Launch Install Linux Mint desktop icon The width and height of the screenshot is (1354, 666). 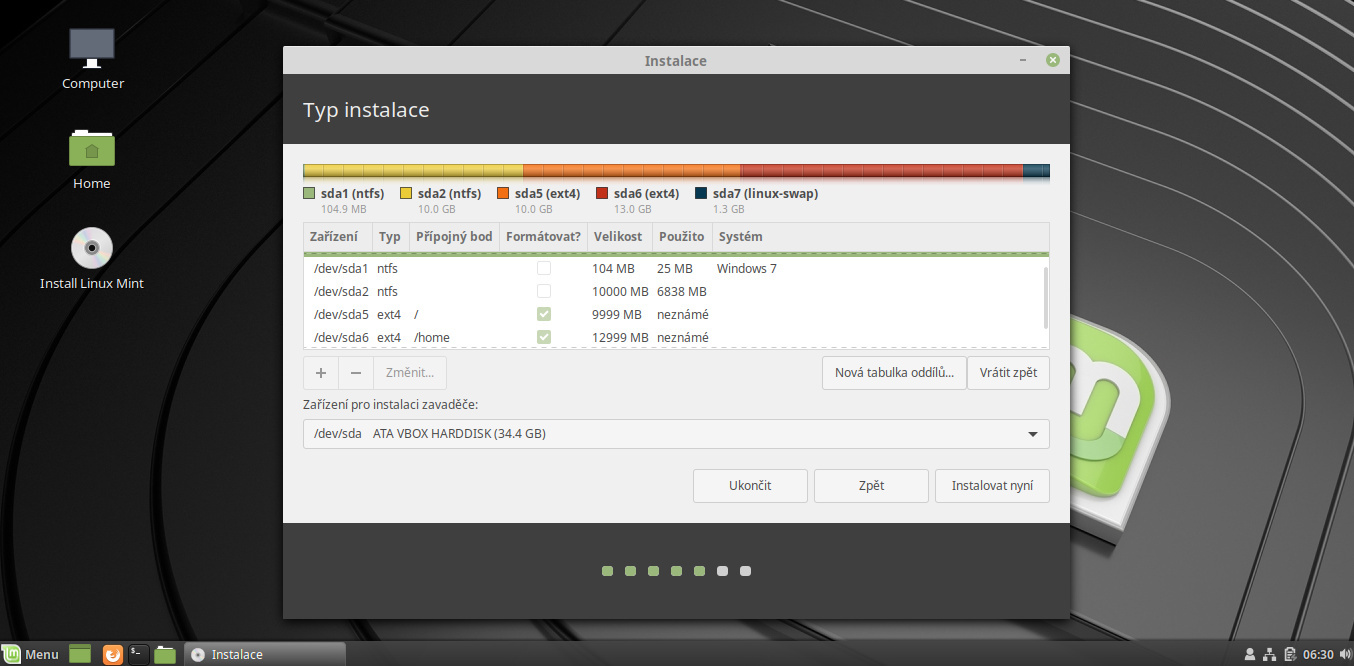[x=92, y=259]
